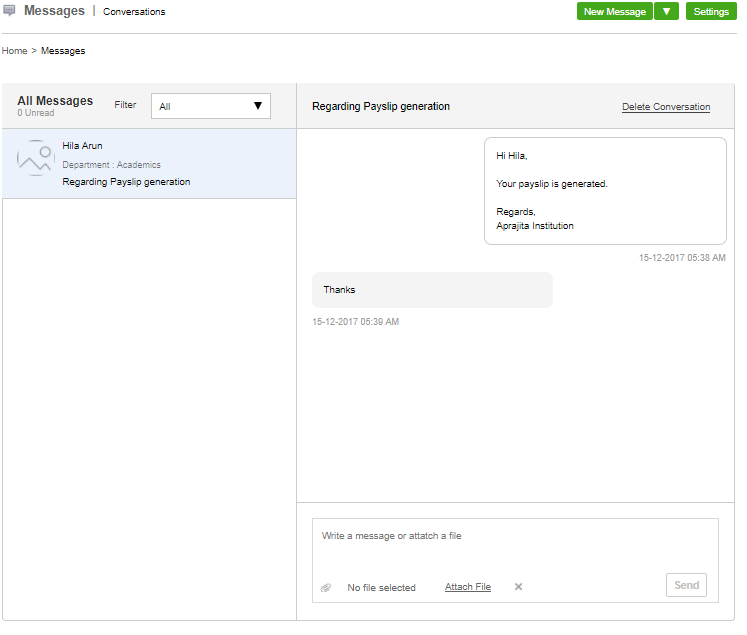Click the Messages speech bubble icon

pyautogui.click(x=10, y=12)
